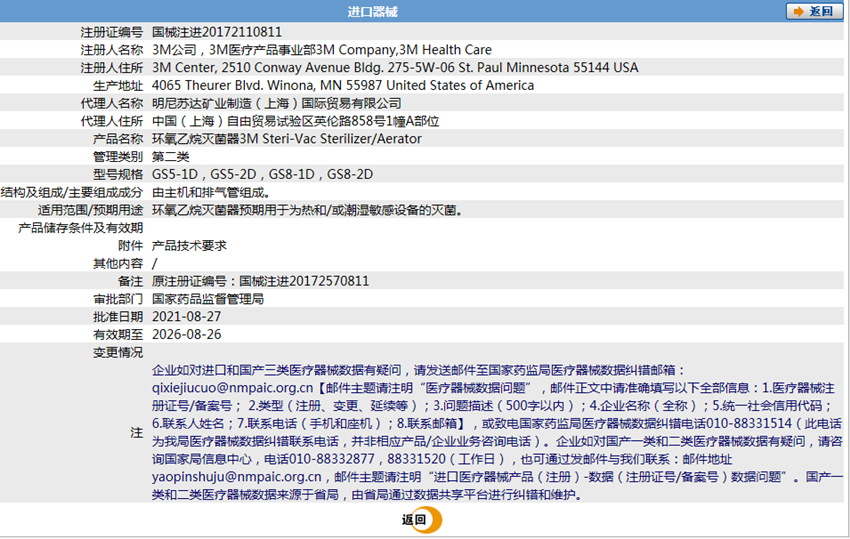Click the management category value 第二类
This screenshot has width=850, height=539.
click(171, 157)
